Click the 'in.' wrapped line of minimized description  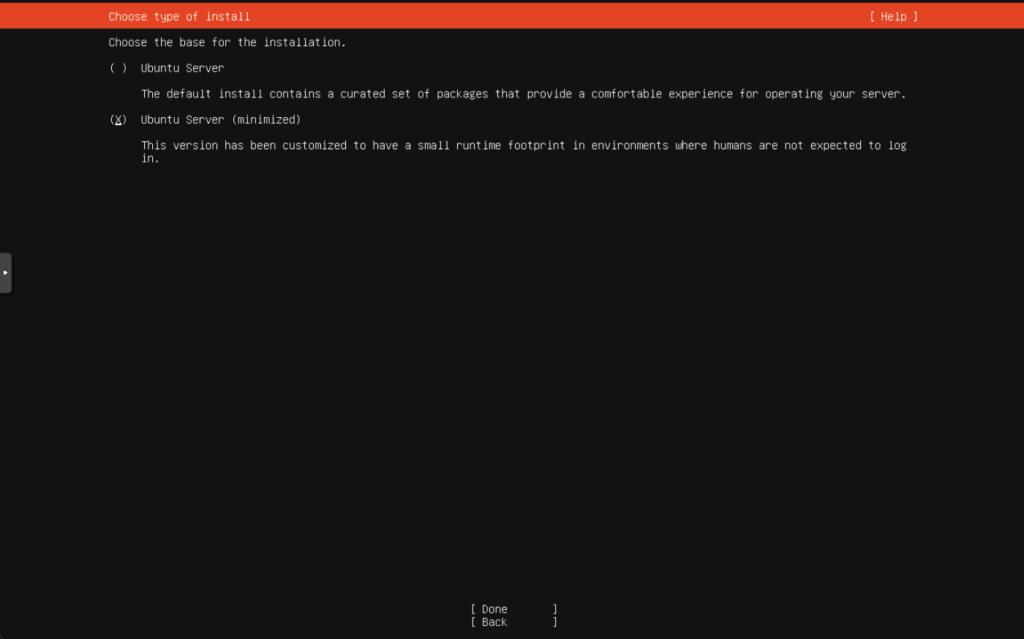click(x=150, y=159)
